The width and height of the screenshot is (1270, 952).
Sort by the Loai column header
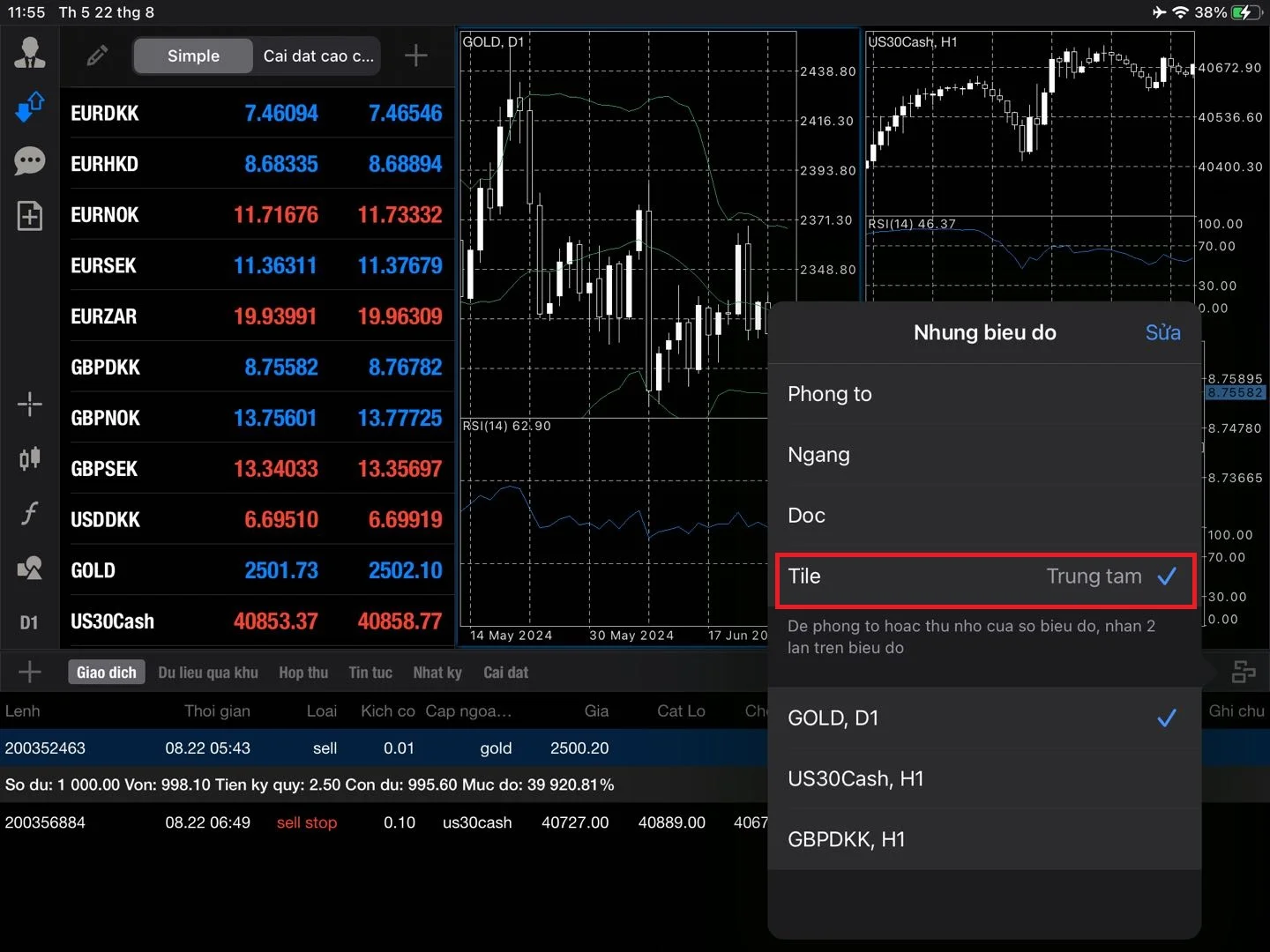pyautogui.click(x=322, y=711)
